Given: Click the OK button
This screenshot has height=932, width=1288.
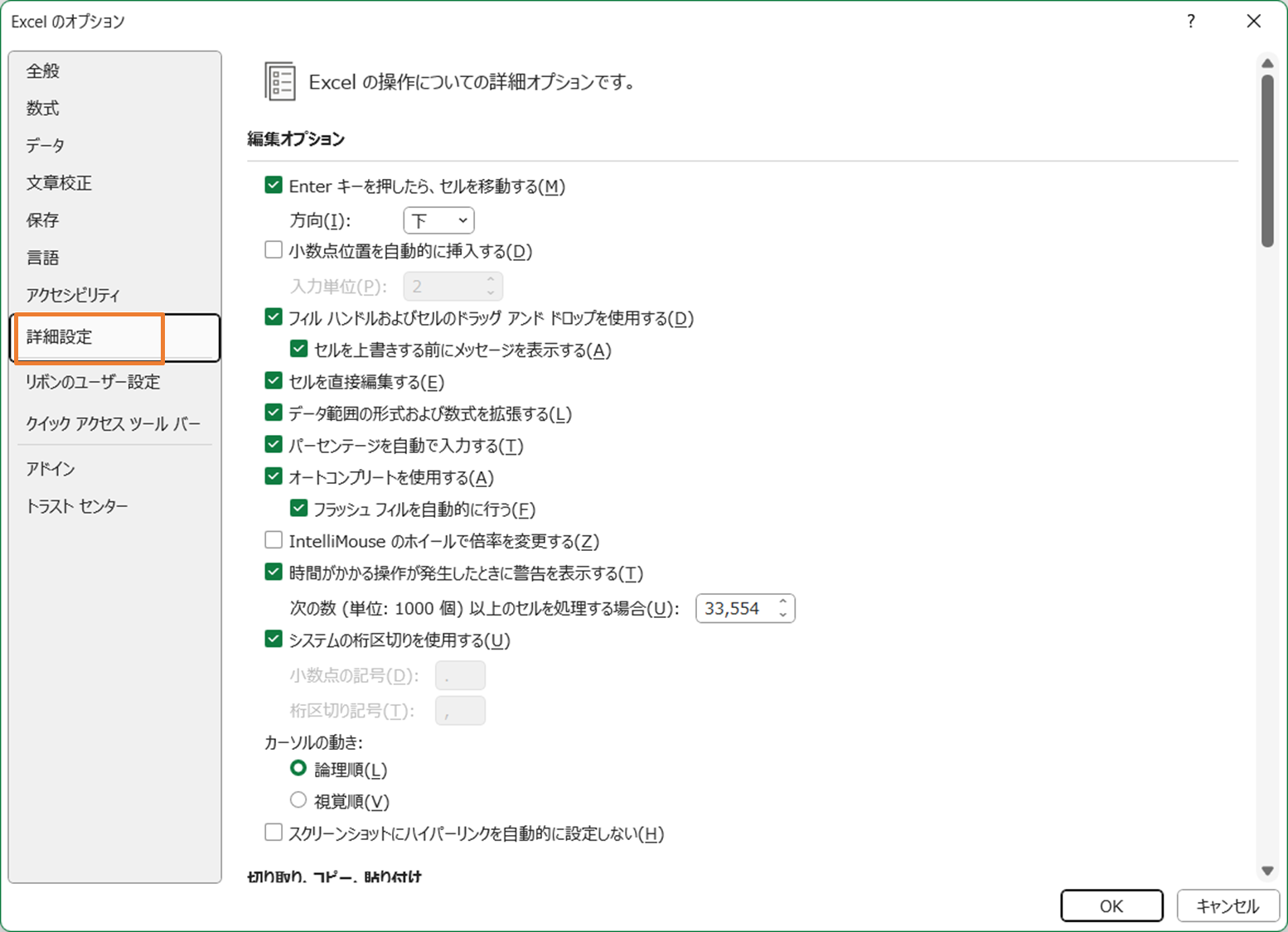Looking at the screenshot, I should (x=1111, y=905).
